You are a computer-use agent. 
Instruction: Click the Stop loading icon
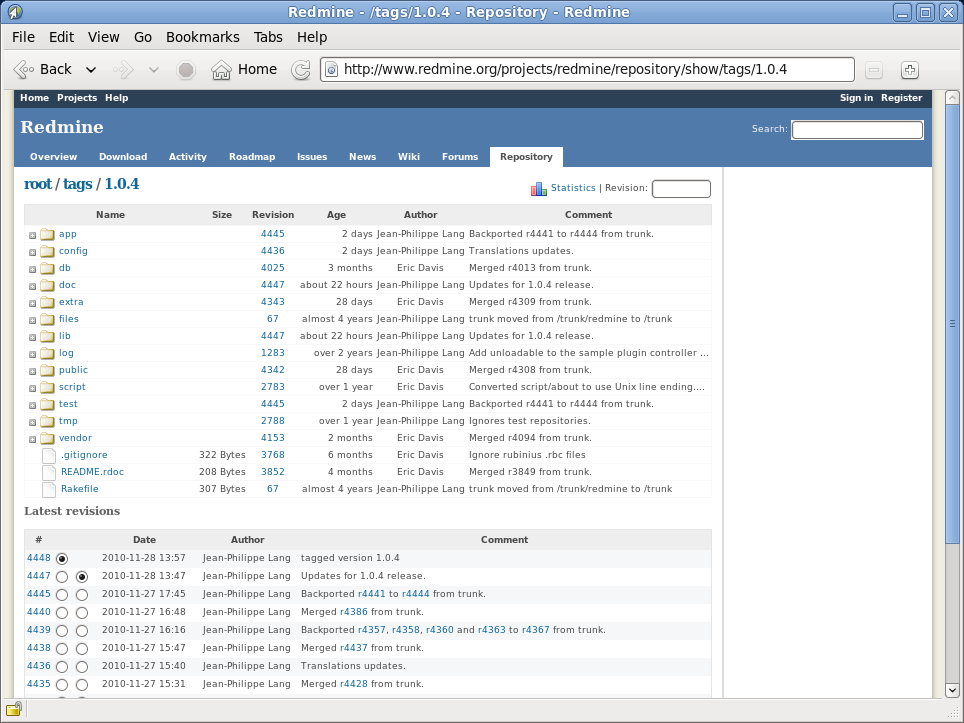(x=186, y=69)
